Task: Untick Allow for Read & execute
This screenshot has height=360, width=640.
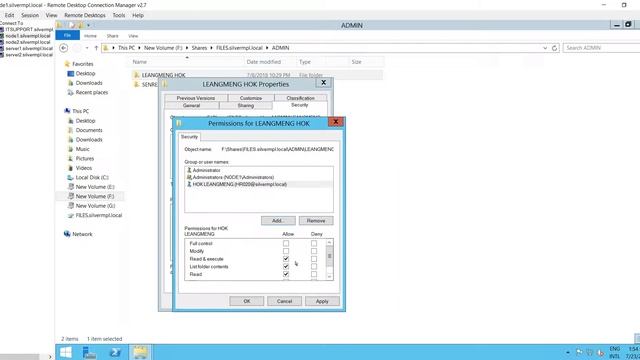Action: (286, 259)
